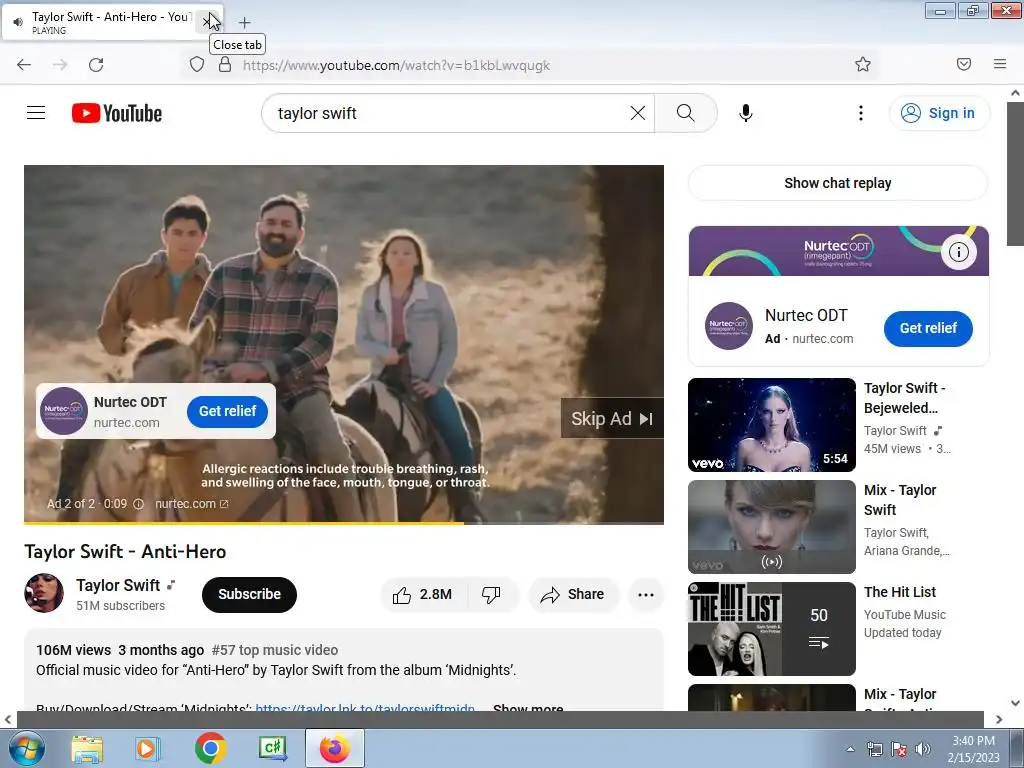The width and height of the screenshot is (1024, 768).
Task: Click the magnifying glass search button
Action: 686,113
